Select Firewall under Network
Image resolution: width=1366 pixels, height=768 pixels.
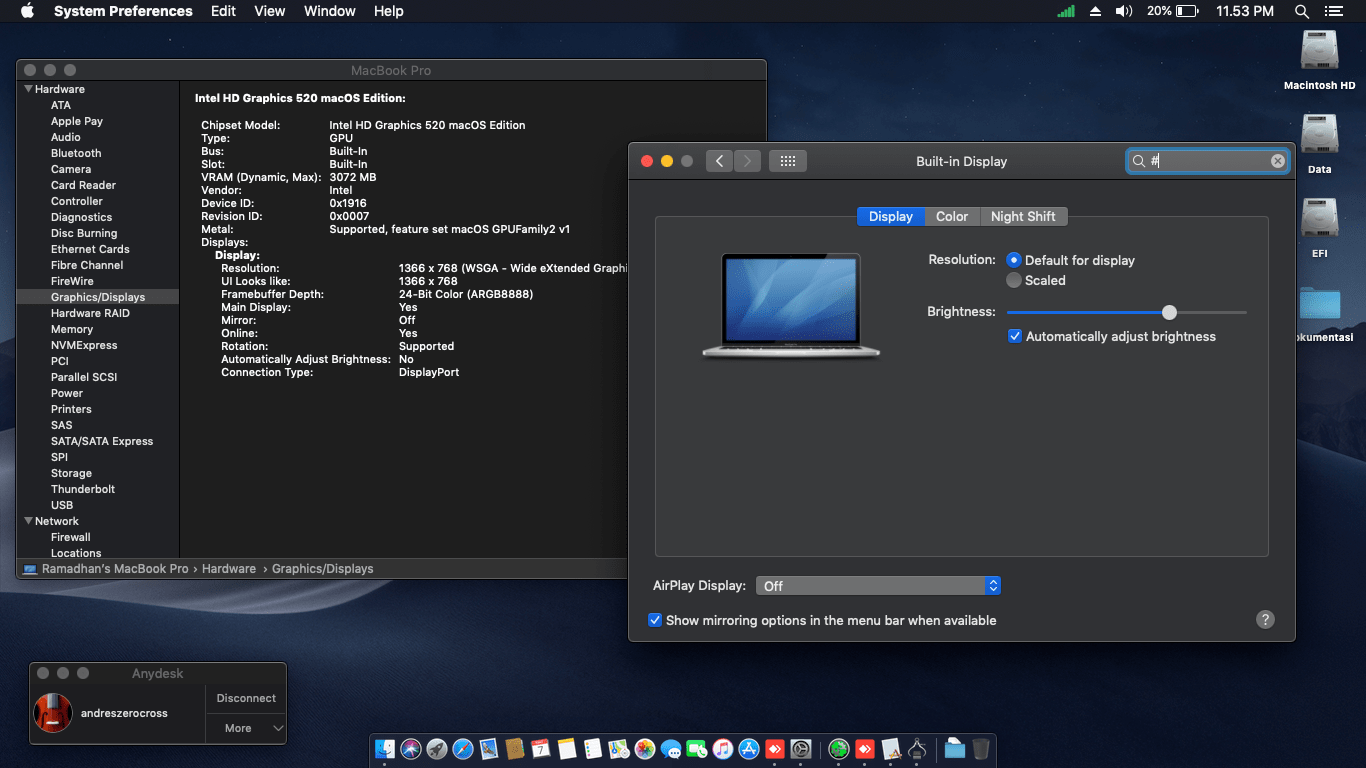71,537
